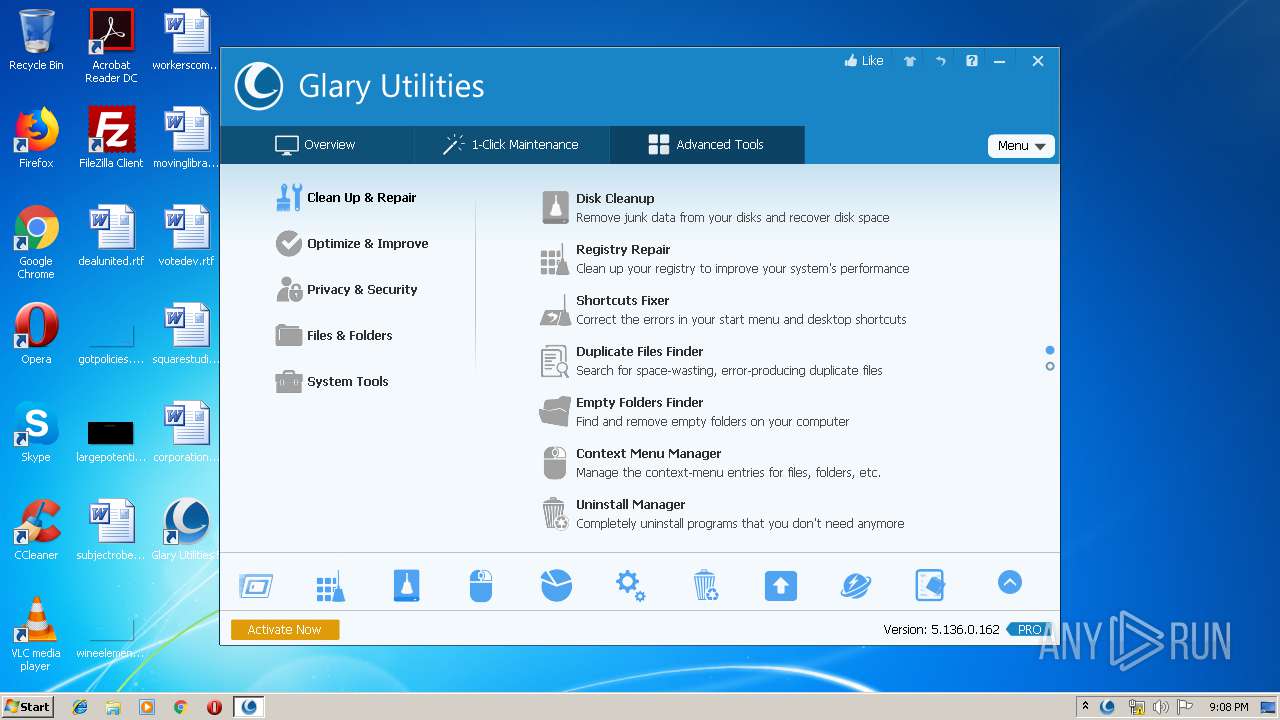
Task: Click volume icon in system tray
Action: pos(1161,707)
